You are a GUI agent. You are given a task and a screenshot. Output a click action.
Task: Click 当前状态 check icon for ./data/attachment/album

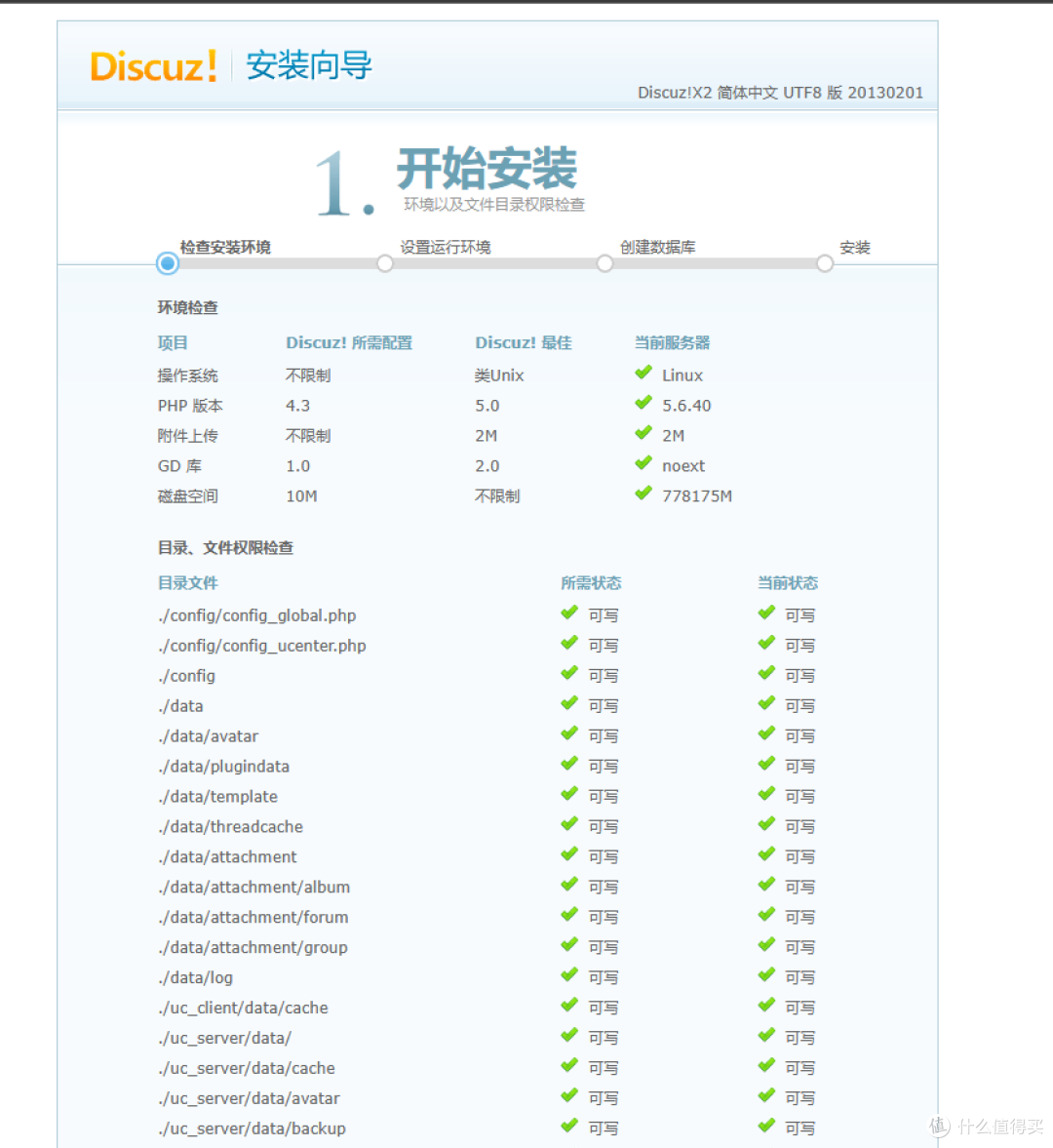click(x=766, y=886)
